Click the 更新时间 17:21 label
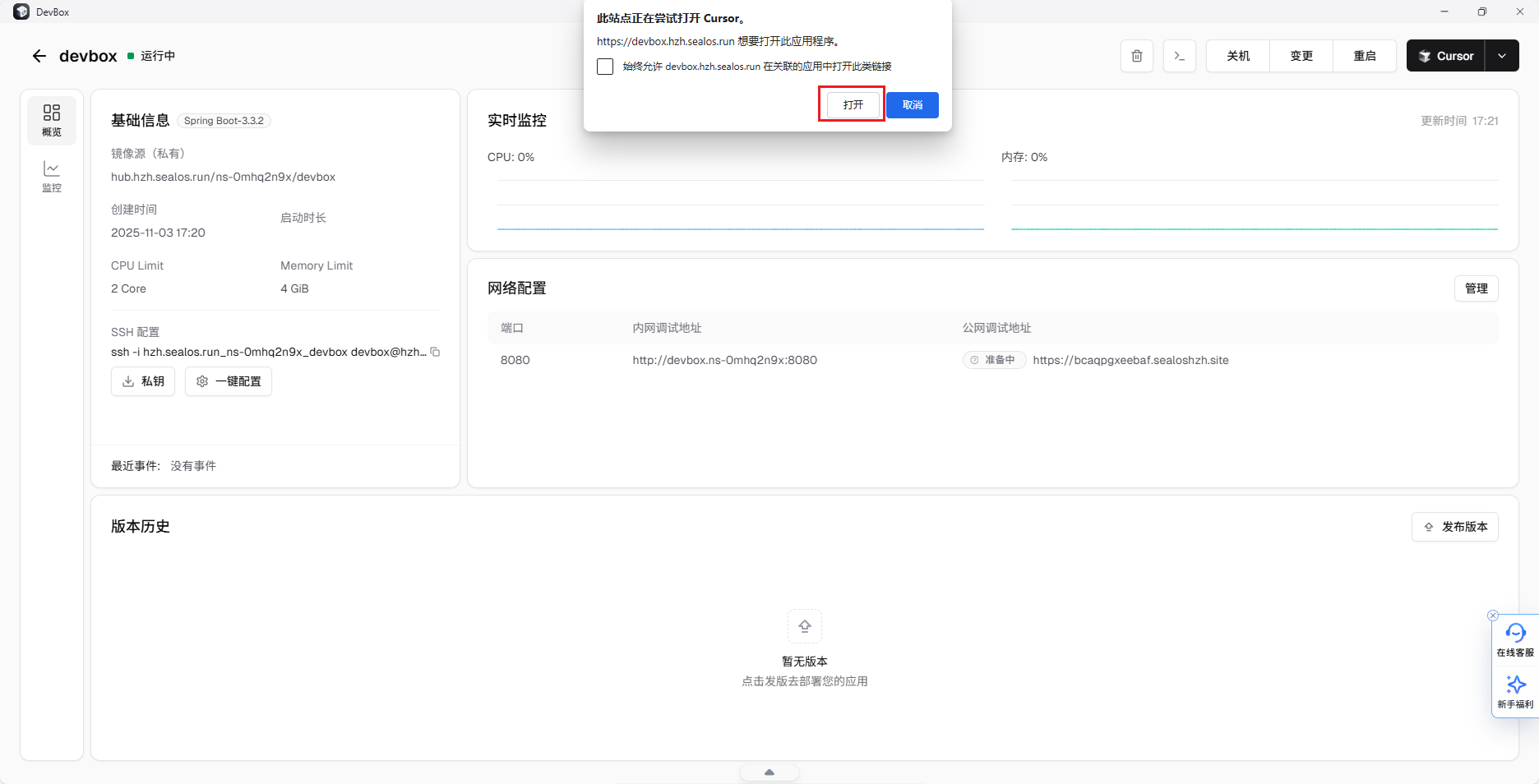This screenshot has width=1539, height=784. (x=1459, y=121)
